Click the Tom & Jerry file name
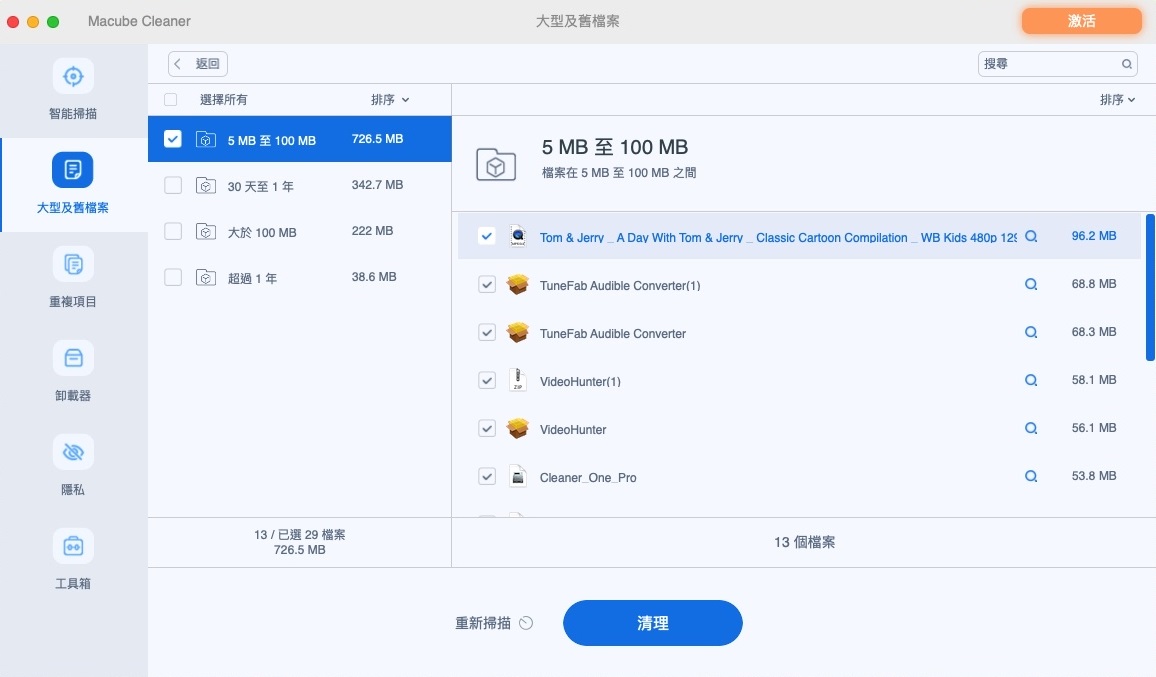The image size is (1156, 677). click(x=779, y=237)
